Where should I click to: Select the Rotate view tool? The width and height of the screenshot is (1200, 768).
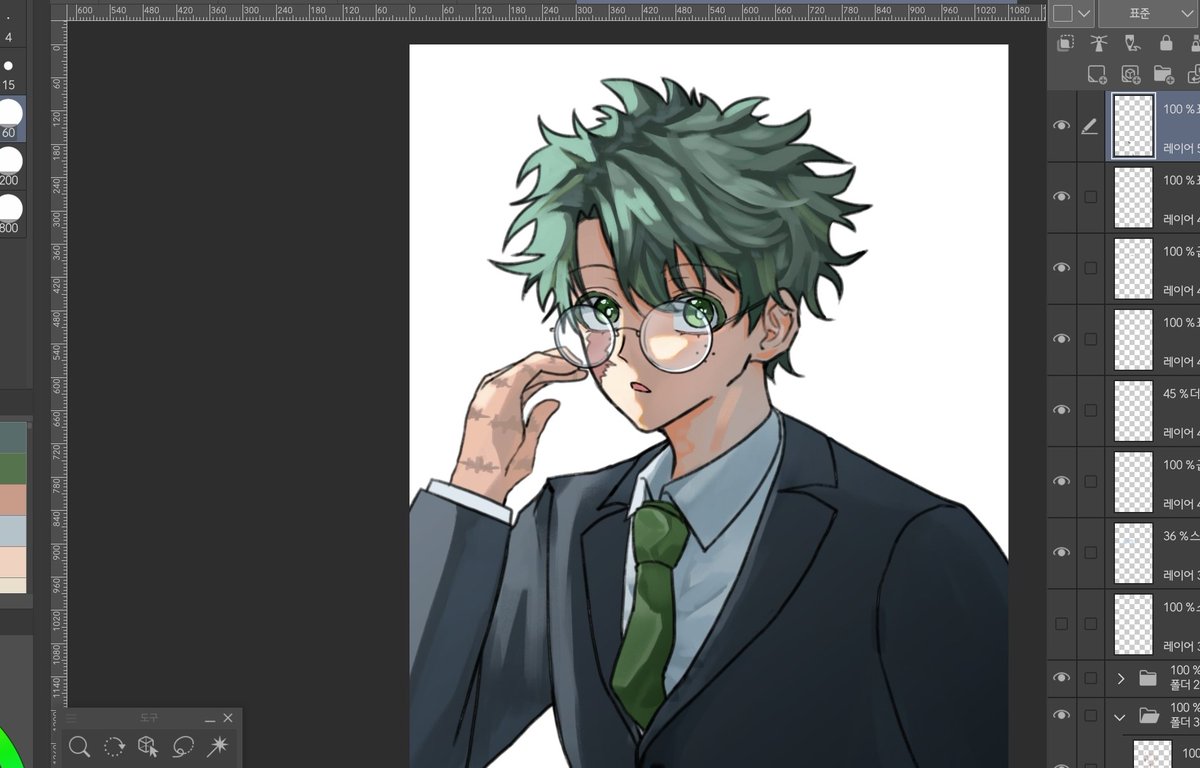(114, 746)
